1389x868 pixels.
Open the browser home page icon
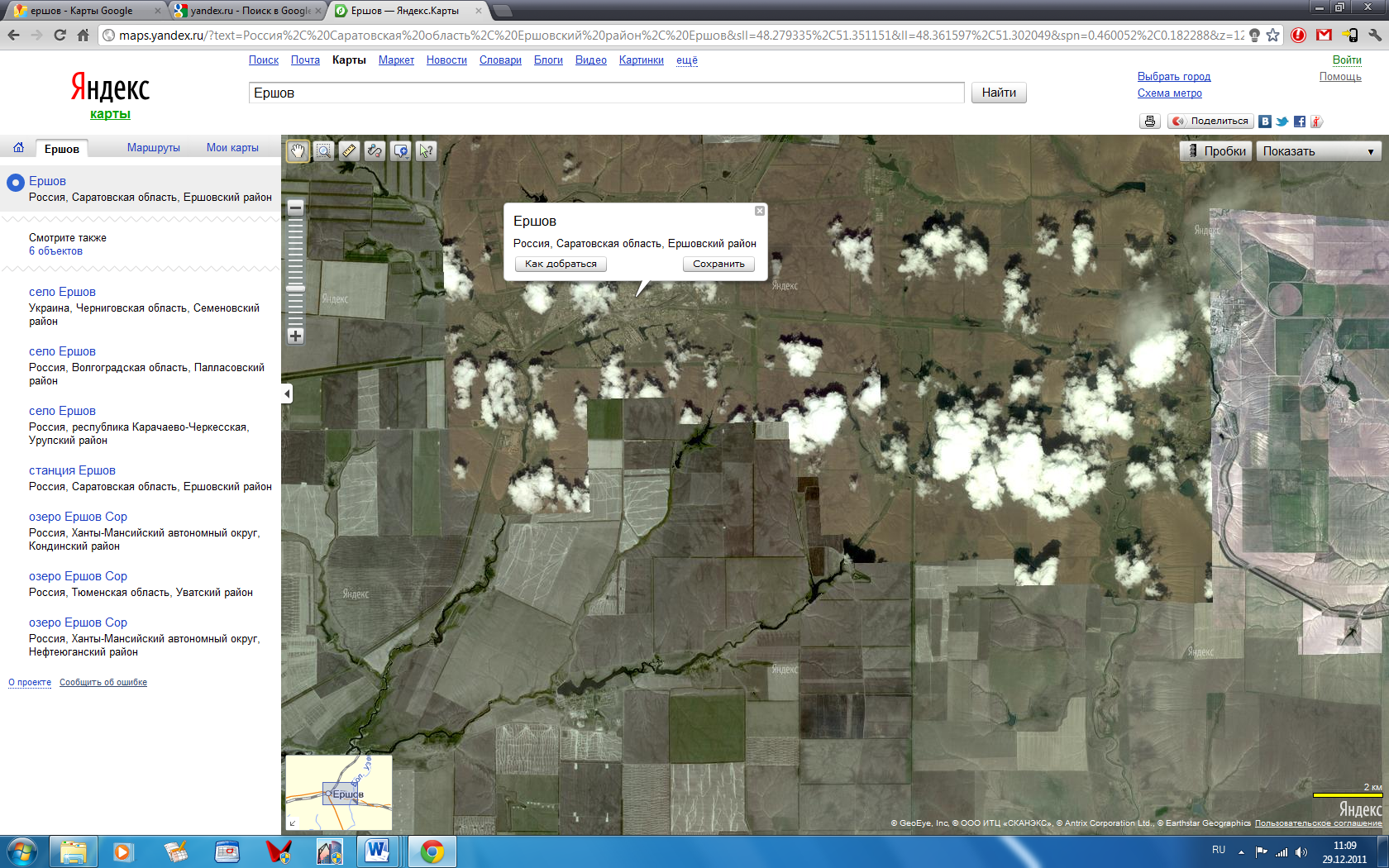point(83,35)
